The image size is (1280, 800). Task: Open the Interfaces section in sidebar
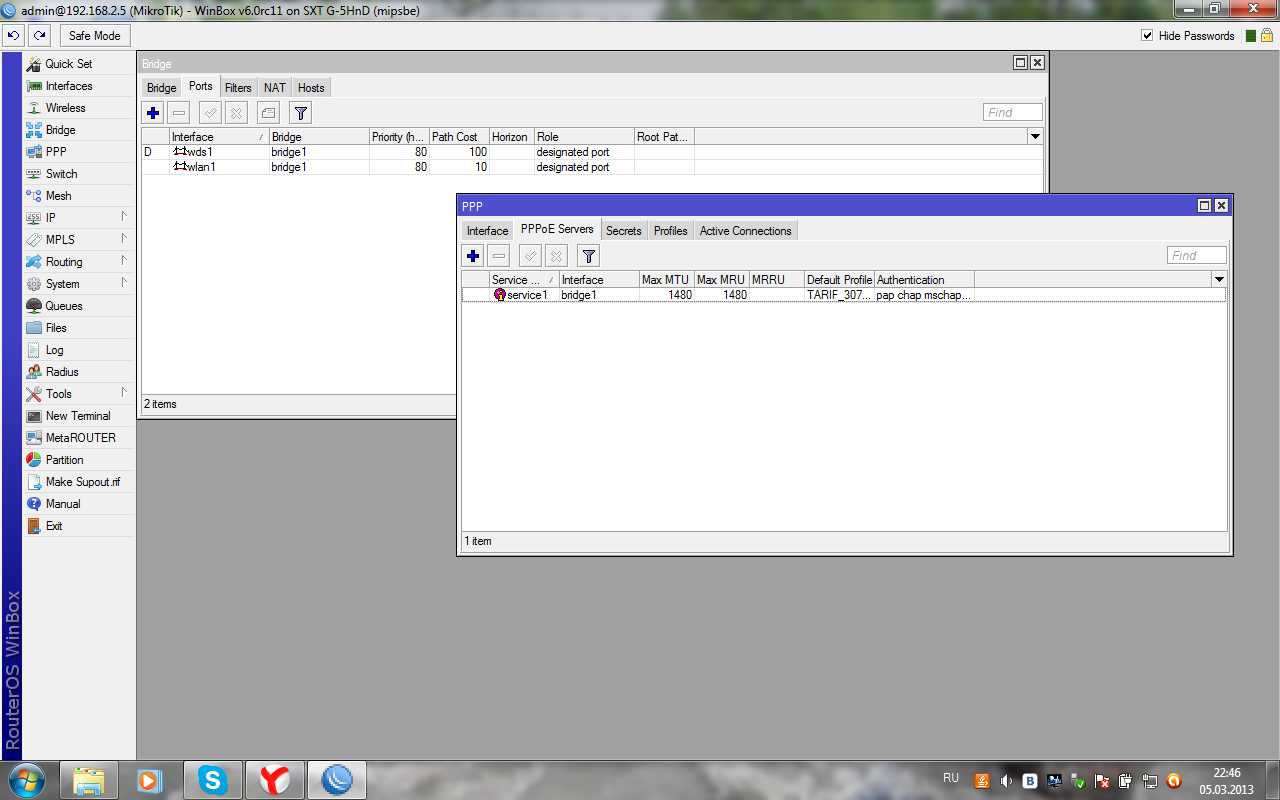pyautogui.click(x=78, y=86)
